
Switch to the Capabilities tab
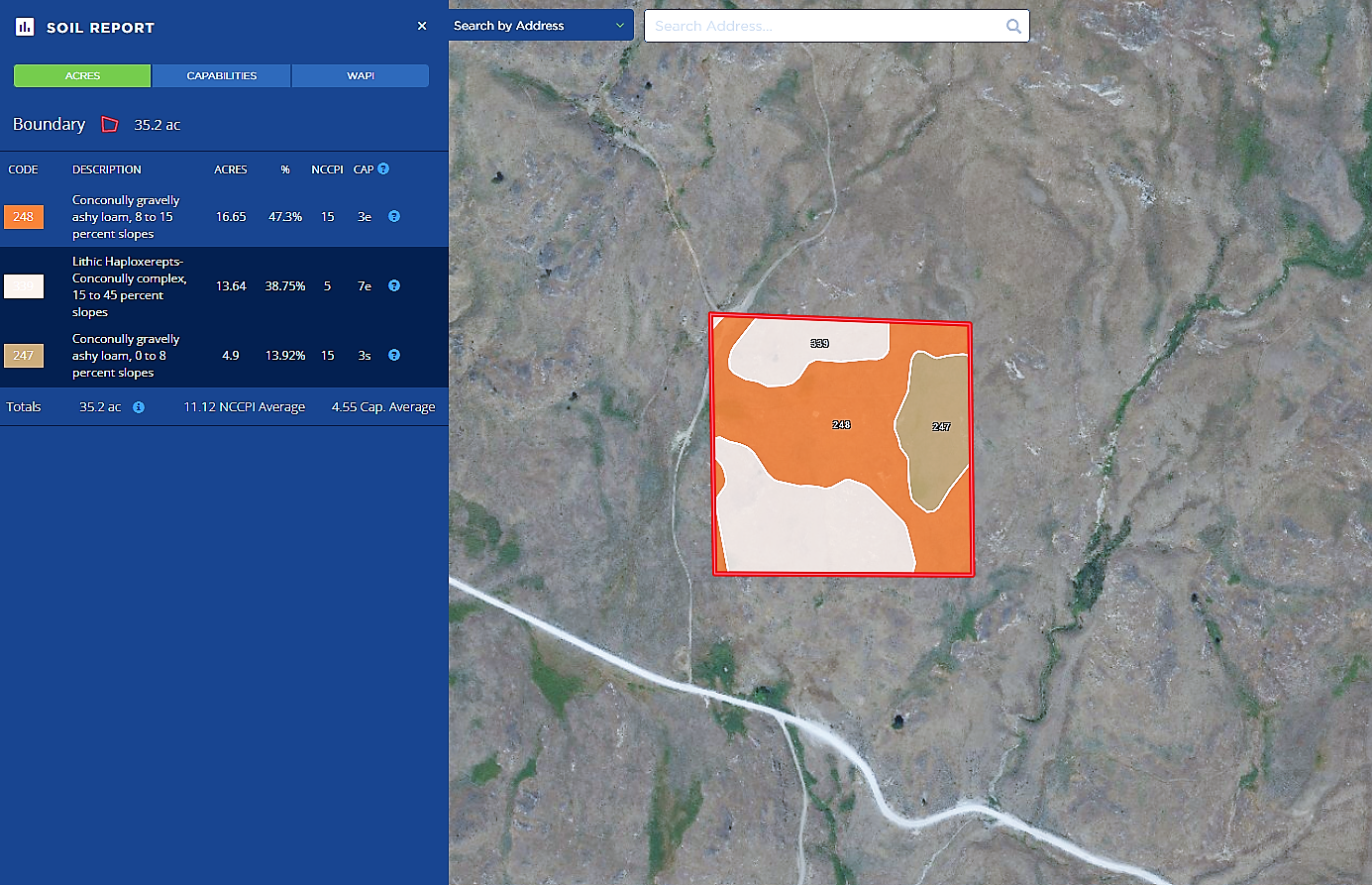(x=221, y=76)
